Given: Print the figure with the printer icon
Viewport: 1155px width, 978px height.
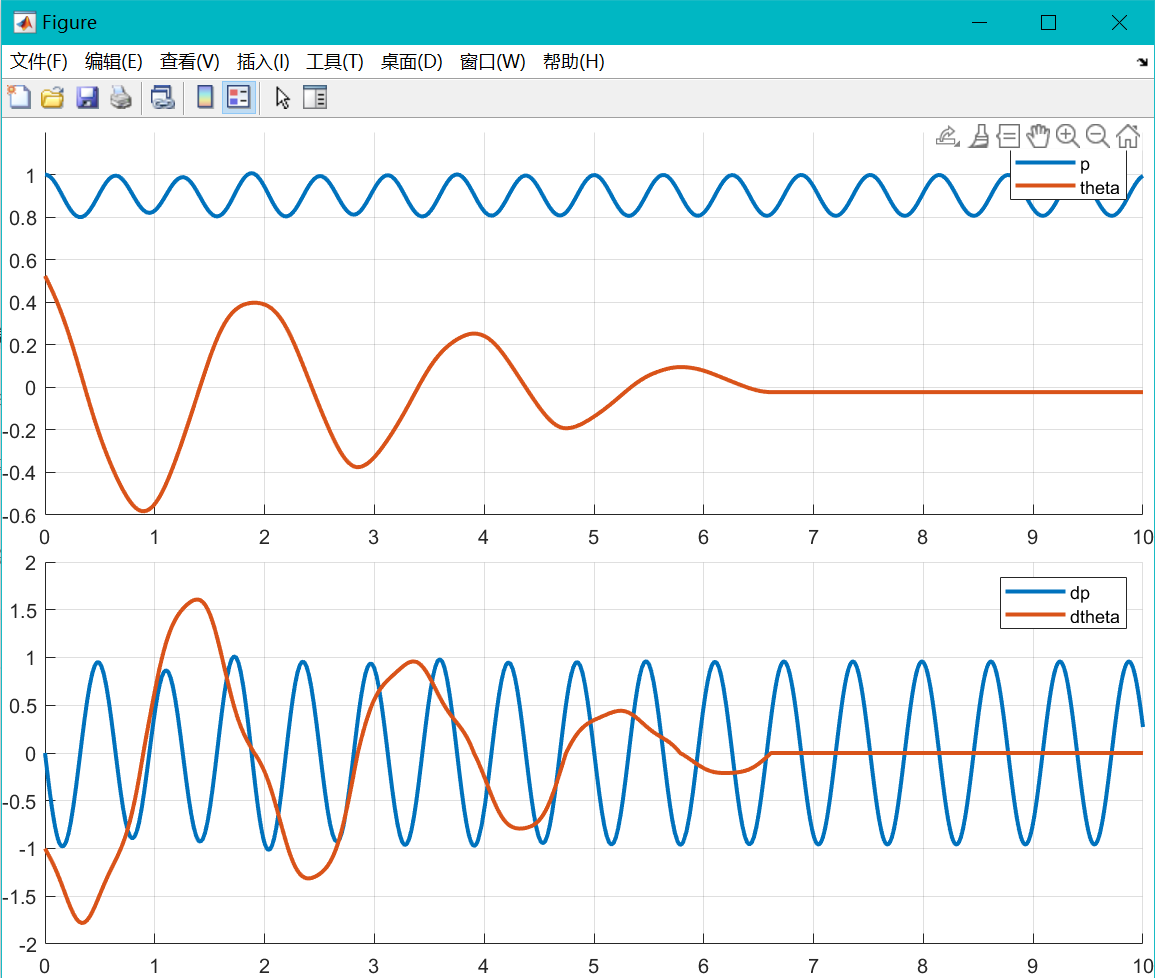Looking at the screenshot, I should pyautogui.click(x=121, y=97).
